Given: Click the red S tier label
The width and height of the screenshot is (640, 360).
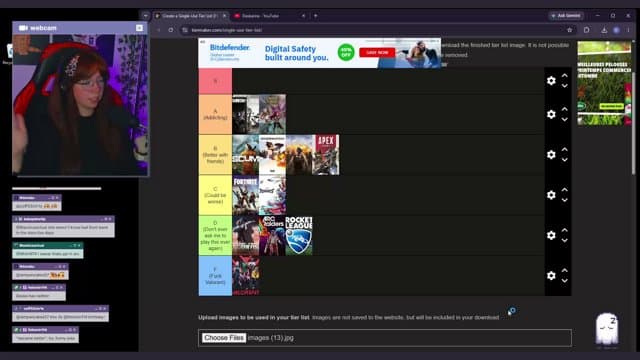Looking at the screenshot, I should click(x=215, y=81).
